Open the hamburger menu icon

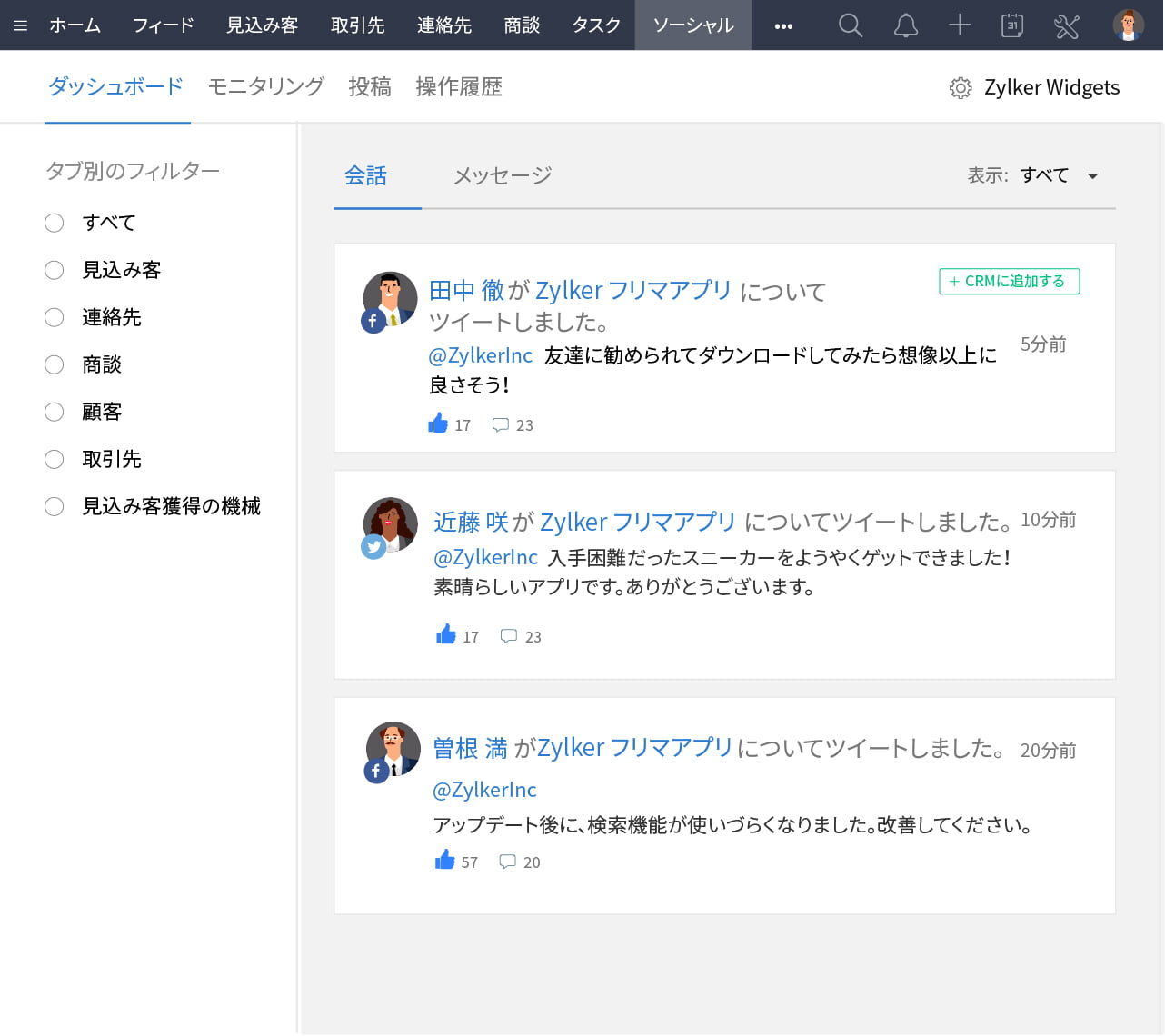20,25
